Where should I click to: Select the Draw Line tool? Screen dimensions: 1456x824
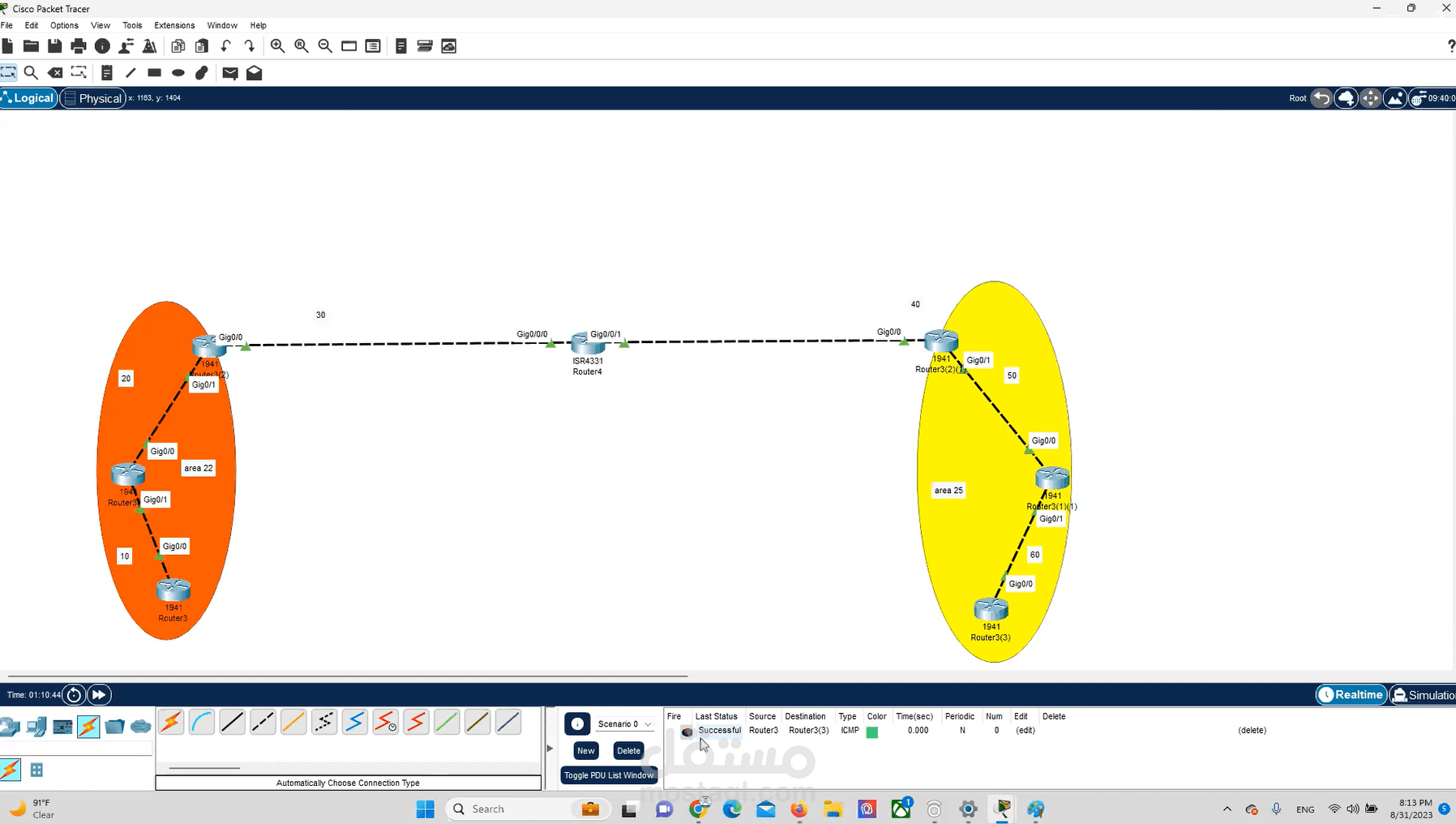tap(131, 73)
